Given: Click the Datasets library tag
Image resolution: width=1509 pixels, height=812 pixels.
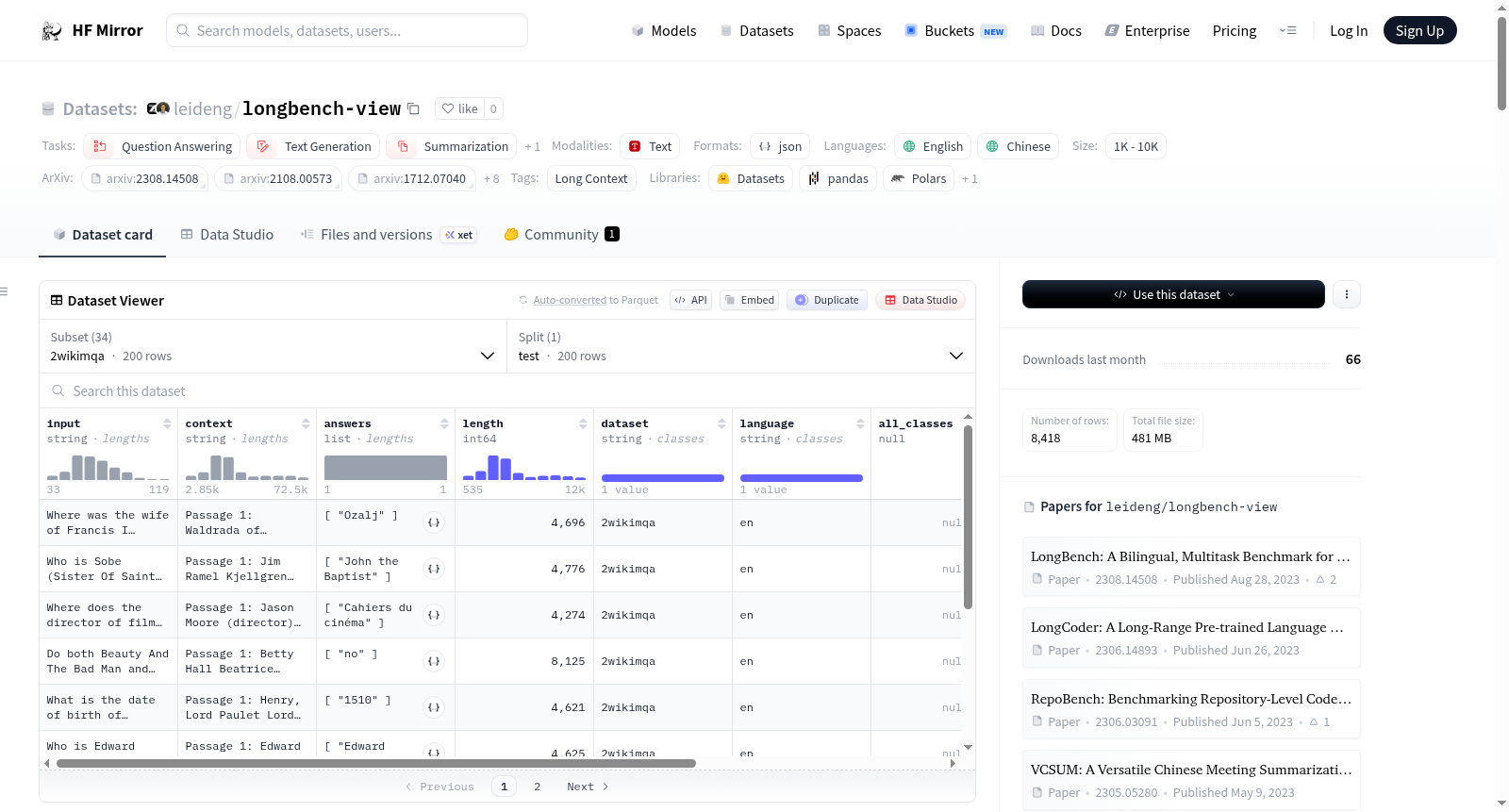Looking at the screenshot, I should 751,178.
